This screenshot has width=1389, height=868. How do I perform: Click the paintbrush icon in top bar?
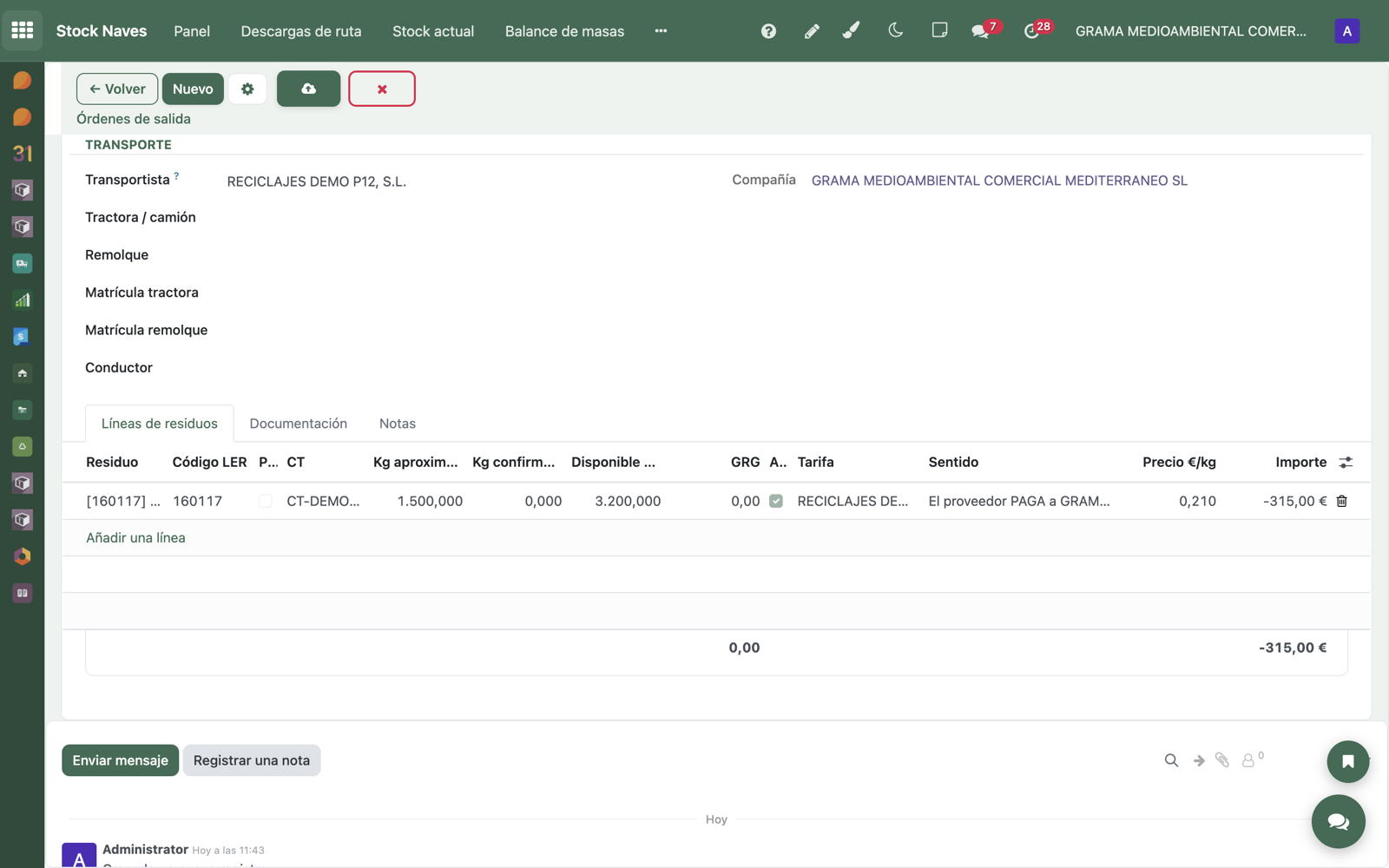tap(852, 30)
